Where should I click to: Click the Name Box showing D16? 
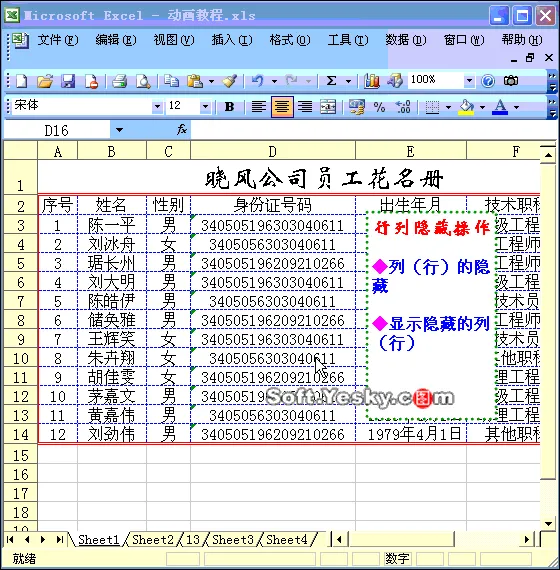[x=56, y=130]
